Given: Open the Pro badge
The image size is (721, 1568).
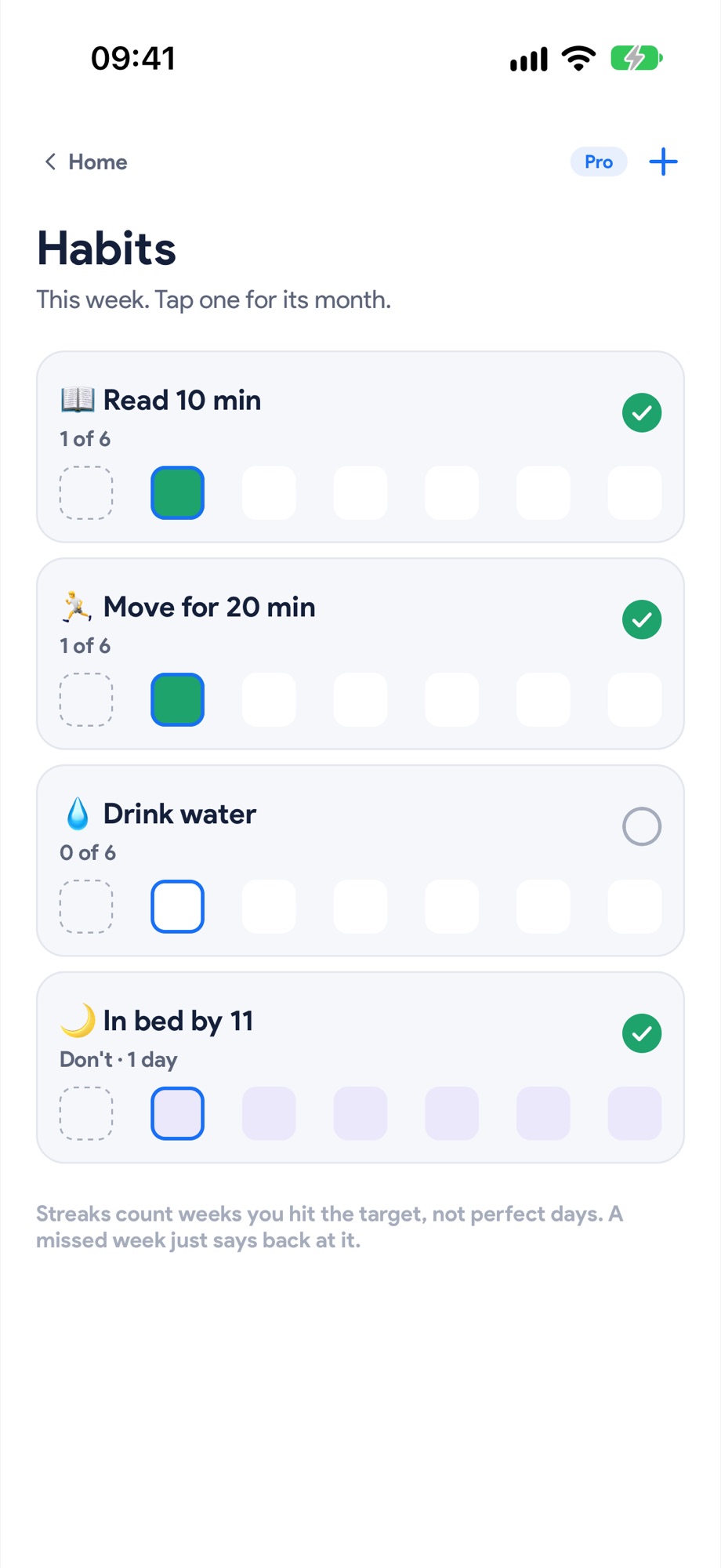Looking at the screenshot, I should coord(599,162).
